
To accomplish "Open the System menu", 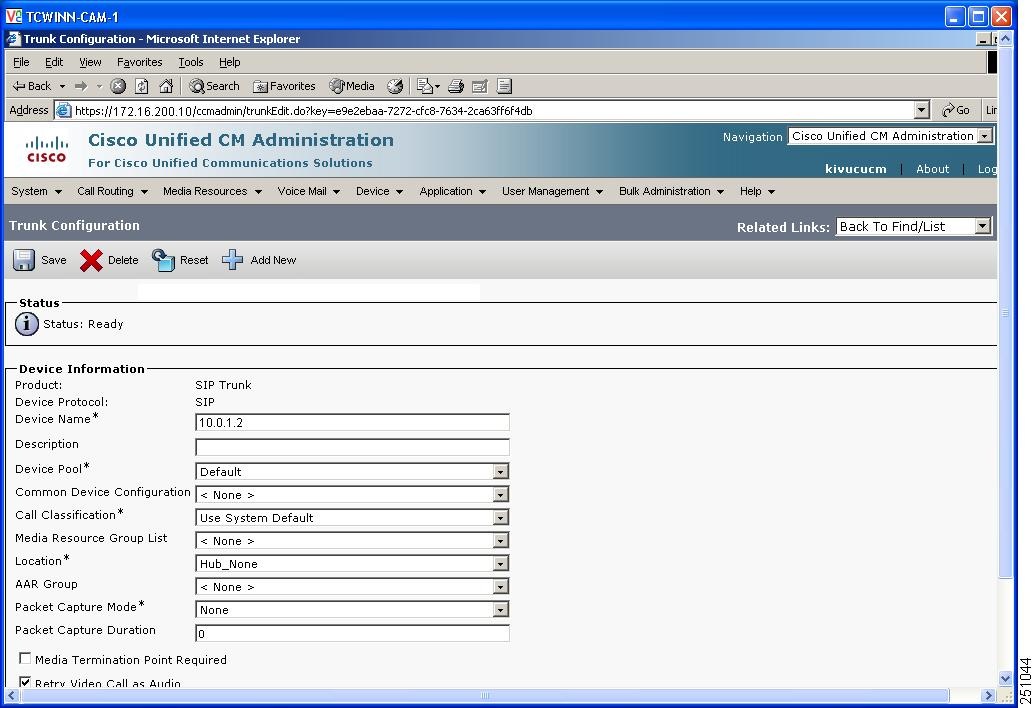I will click(x=36, y=192).
